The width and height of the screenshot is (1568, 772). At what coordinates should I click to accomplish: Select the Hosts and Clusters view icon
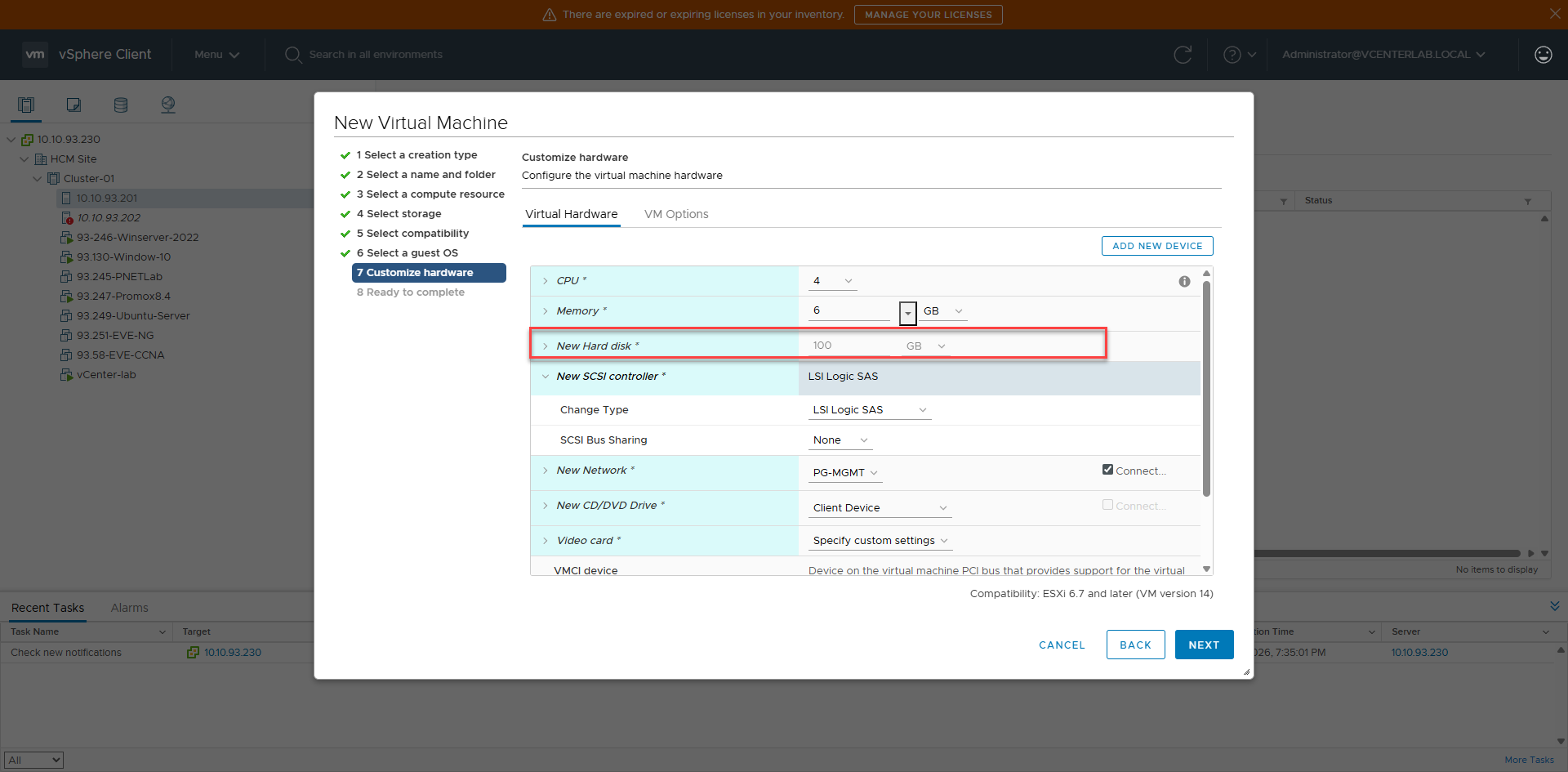tap(26, 105)
